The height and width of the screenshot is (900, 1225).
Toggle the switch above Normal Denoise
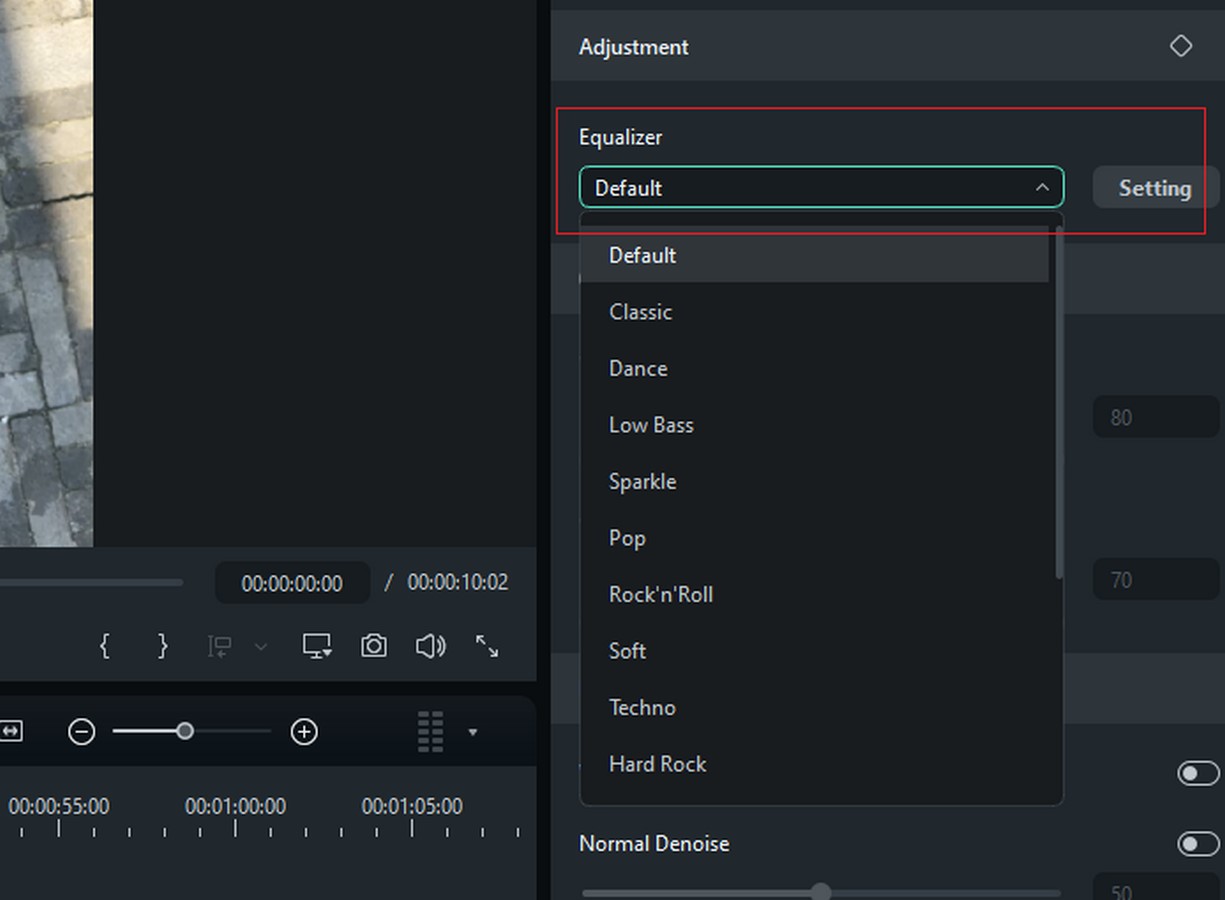(x=1198, y=773)
